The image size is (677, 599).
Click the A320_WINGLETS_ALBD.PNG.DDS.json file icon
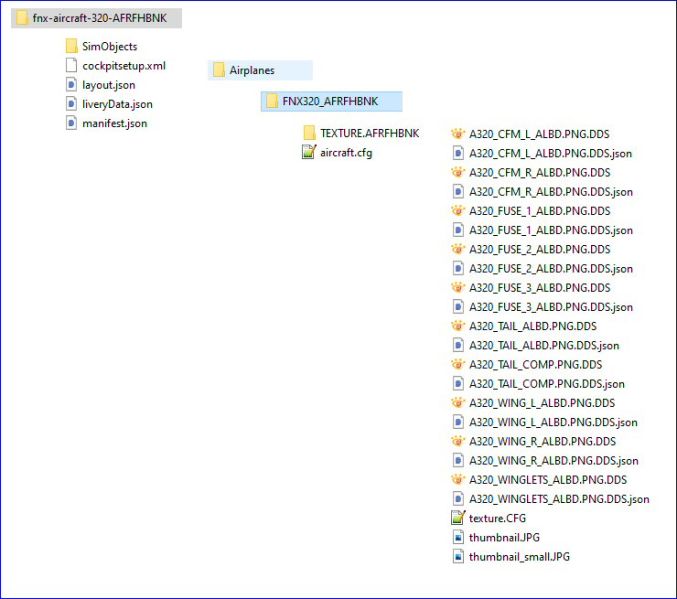coord(458,499)
